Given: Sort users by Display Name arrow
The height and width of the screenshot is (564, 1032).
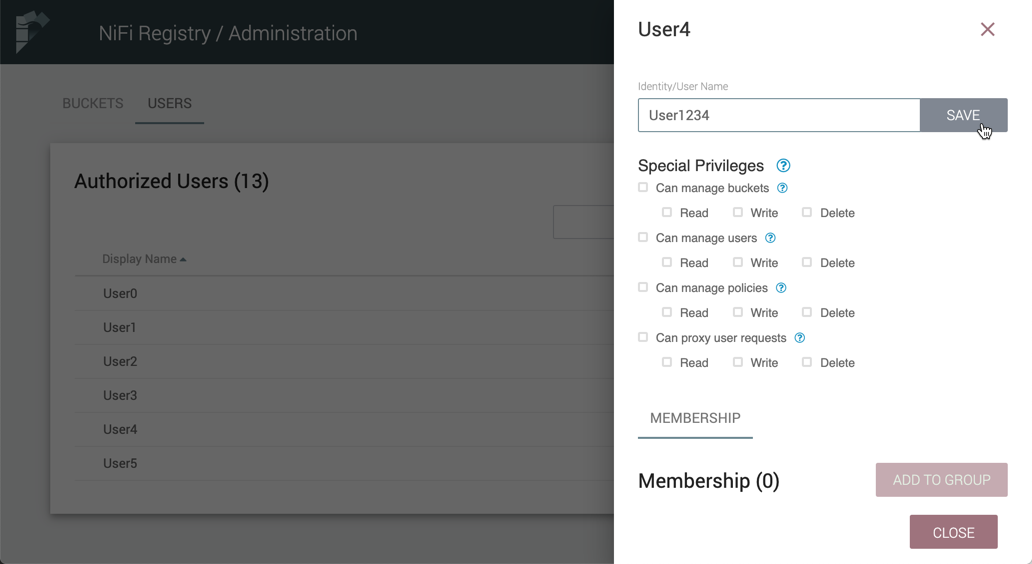Looking at the screenshot, I should 183,260.
